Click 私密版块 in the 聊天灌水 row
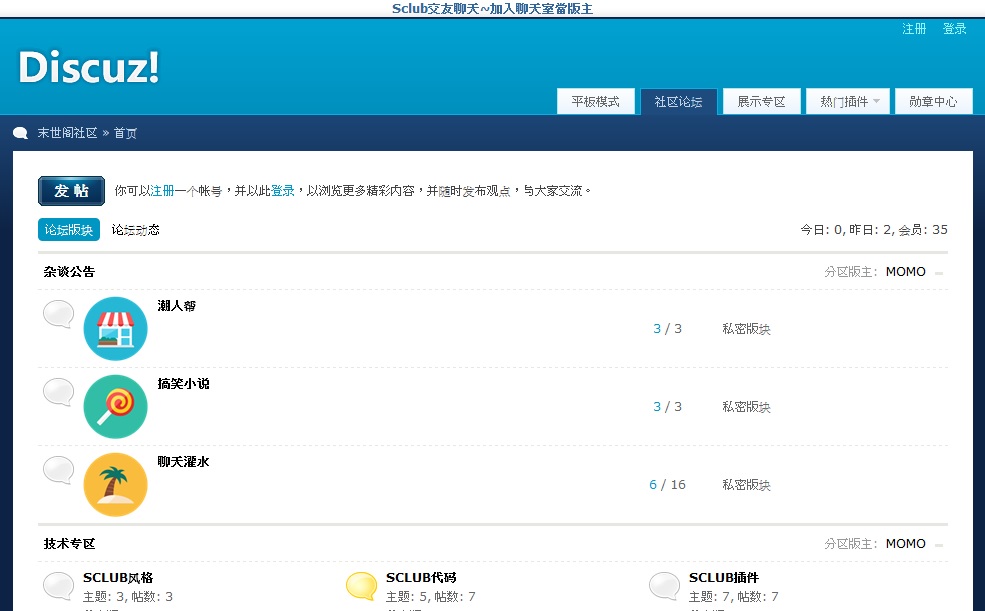 click(x=746, y=484)
